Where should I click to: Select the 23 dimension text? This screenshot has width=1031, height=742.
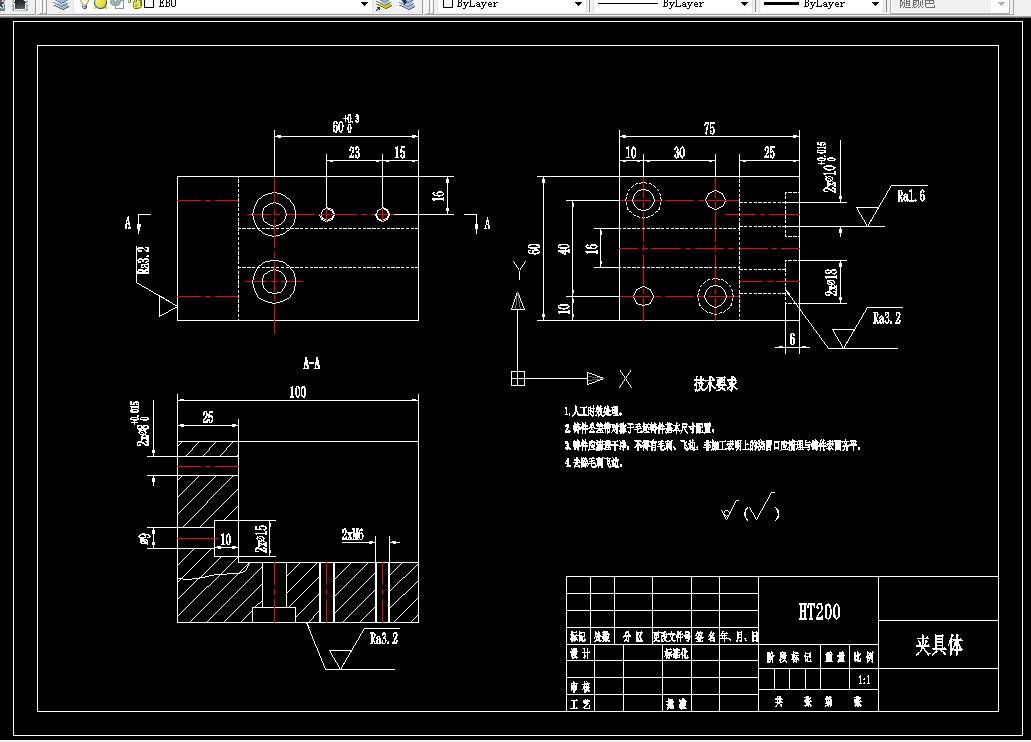click(x=354, y=153)
